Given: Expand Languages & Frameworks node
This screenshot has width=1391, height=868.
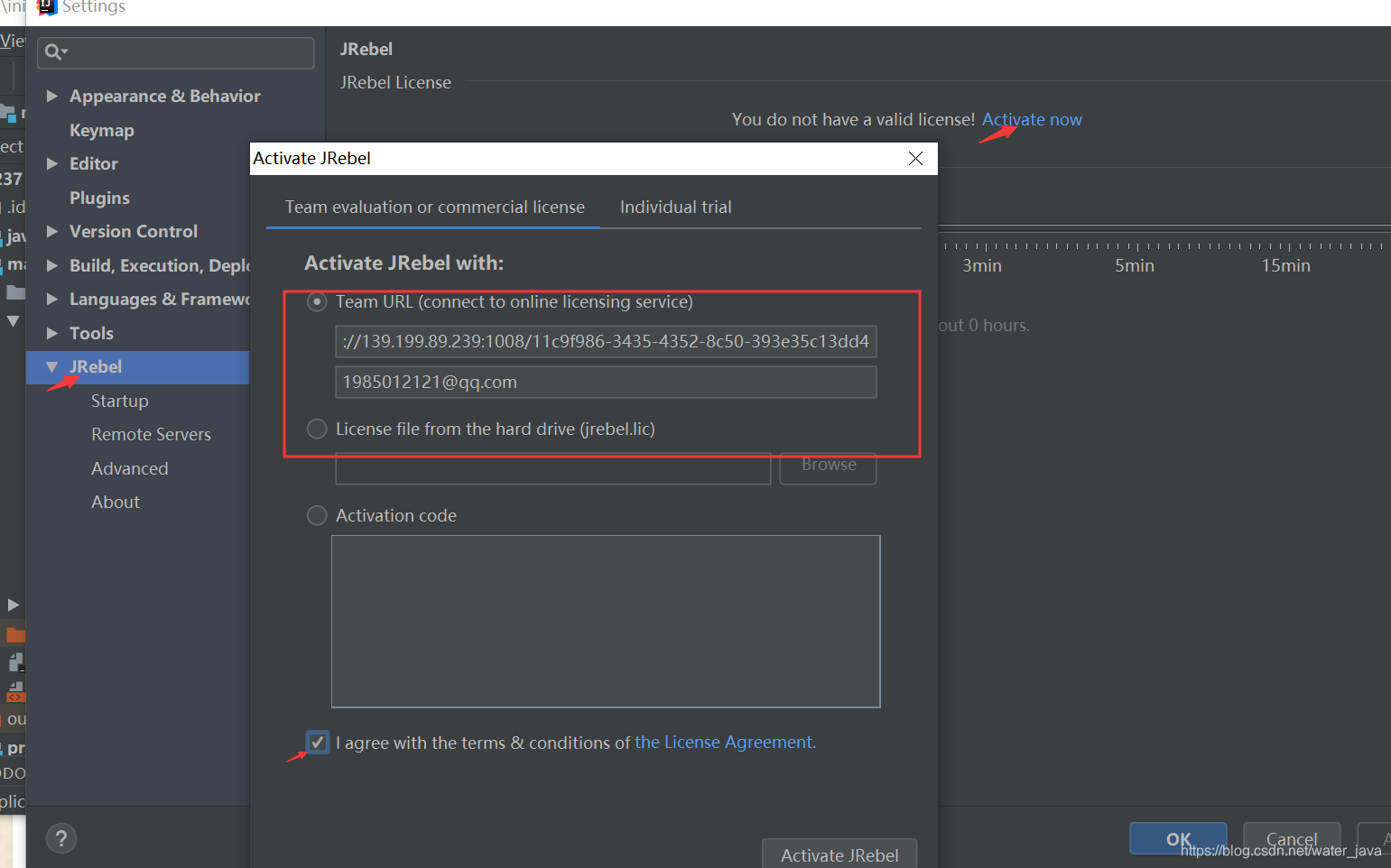Looking at the screenshot, I should click(x=52, y=299).
